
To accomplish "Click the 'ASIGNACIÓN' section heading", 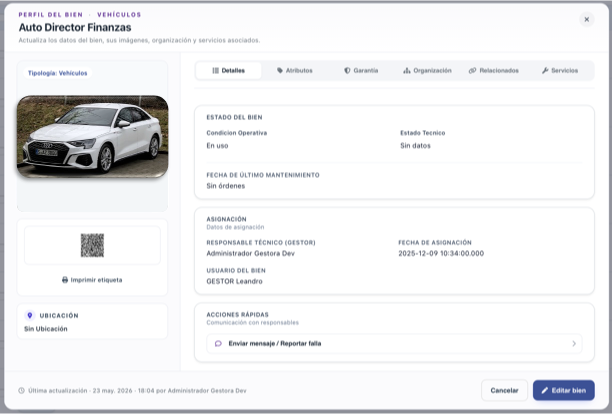I will click(226, 219).
